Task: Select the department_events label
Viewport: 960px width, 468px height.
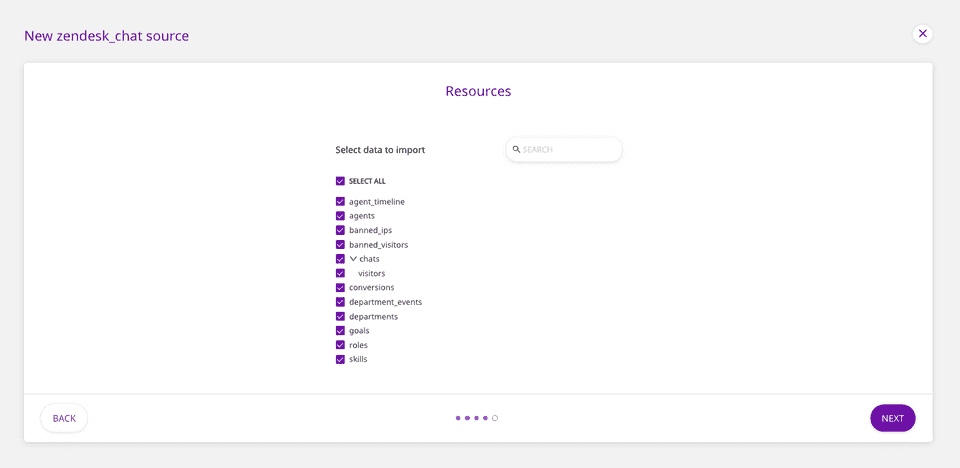Action: pyautogui.click(x=386, y=302)
